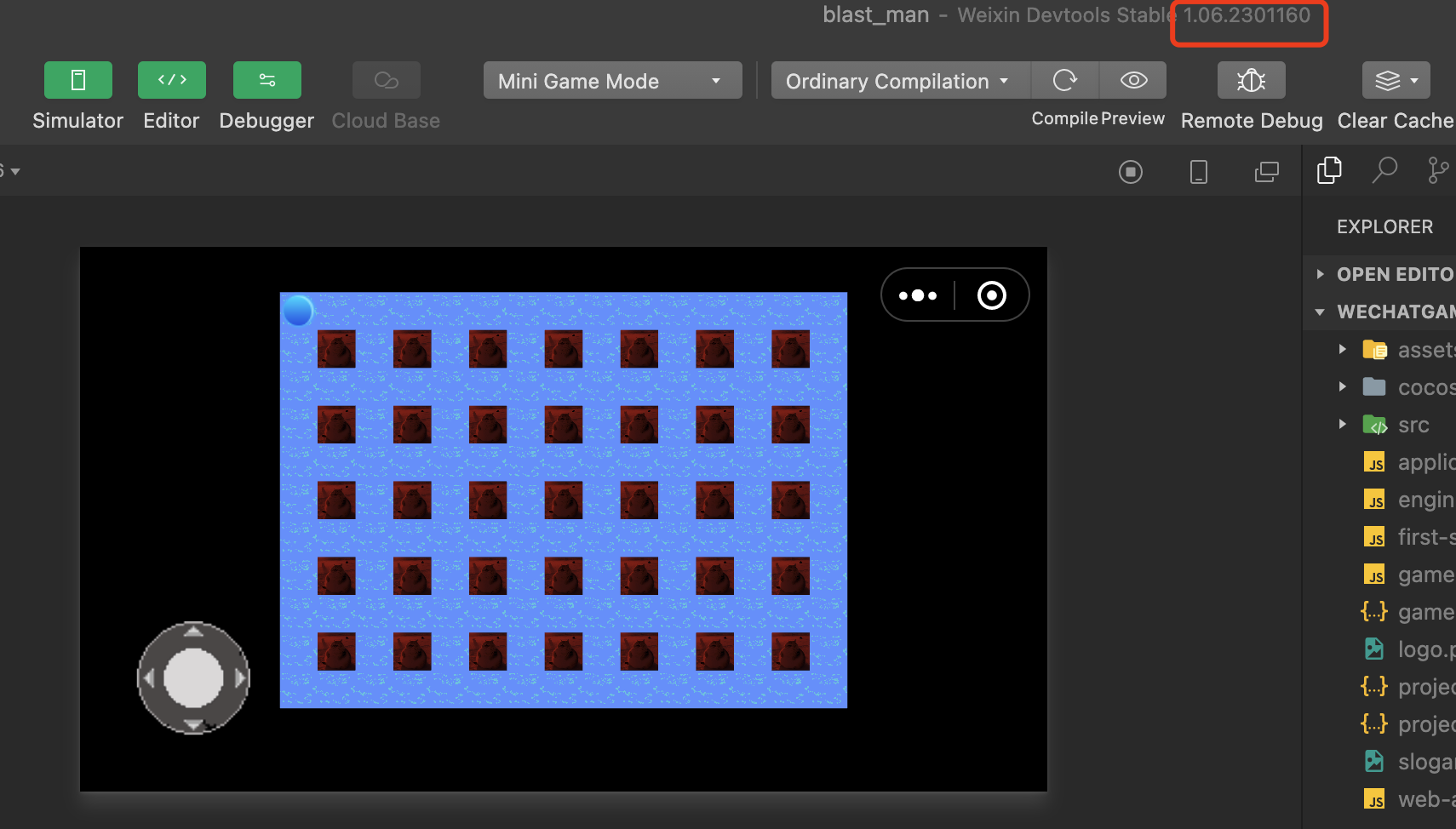Click the joystick center knob
Screen dimensions: 1456x829
(x=193, y=677)
